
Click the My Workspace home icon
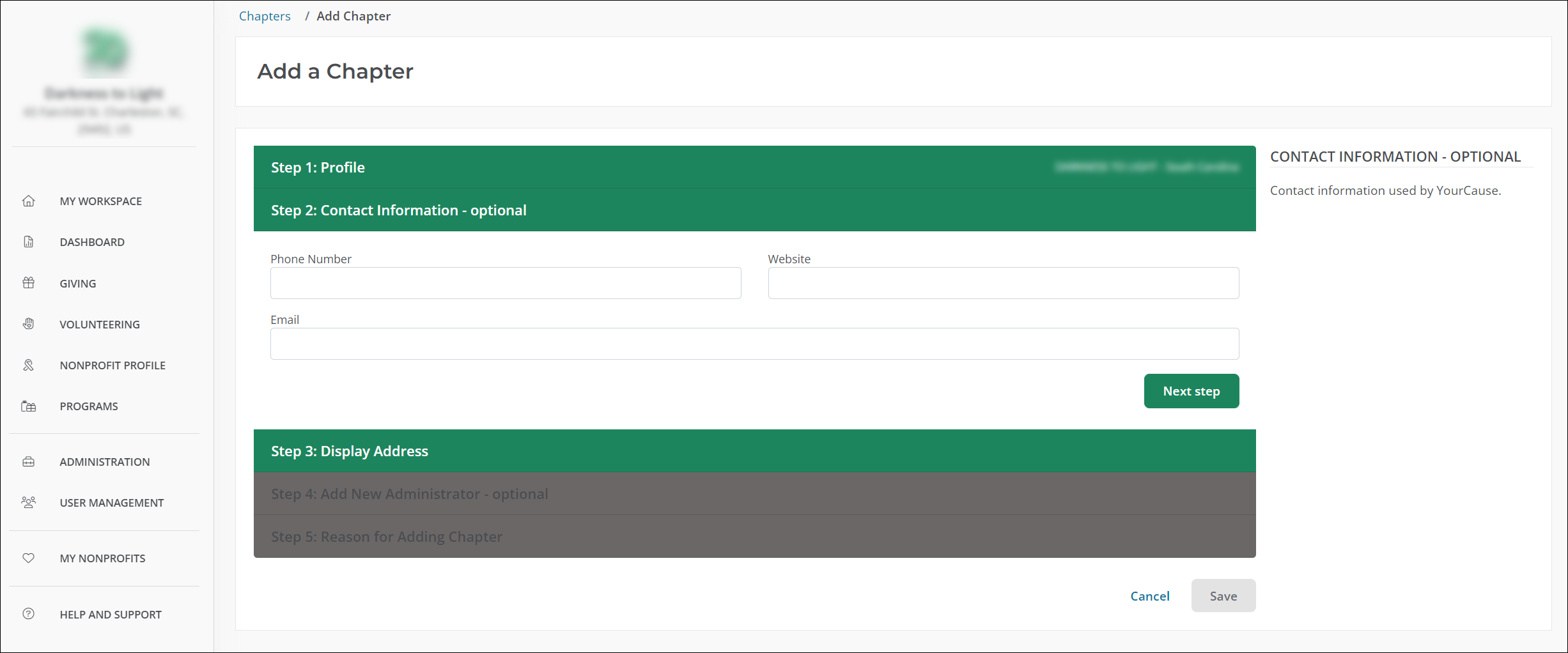click(x=29, y=201)
